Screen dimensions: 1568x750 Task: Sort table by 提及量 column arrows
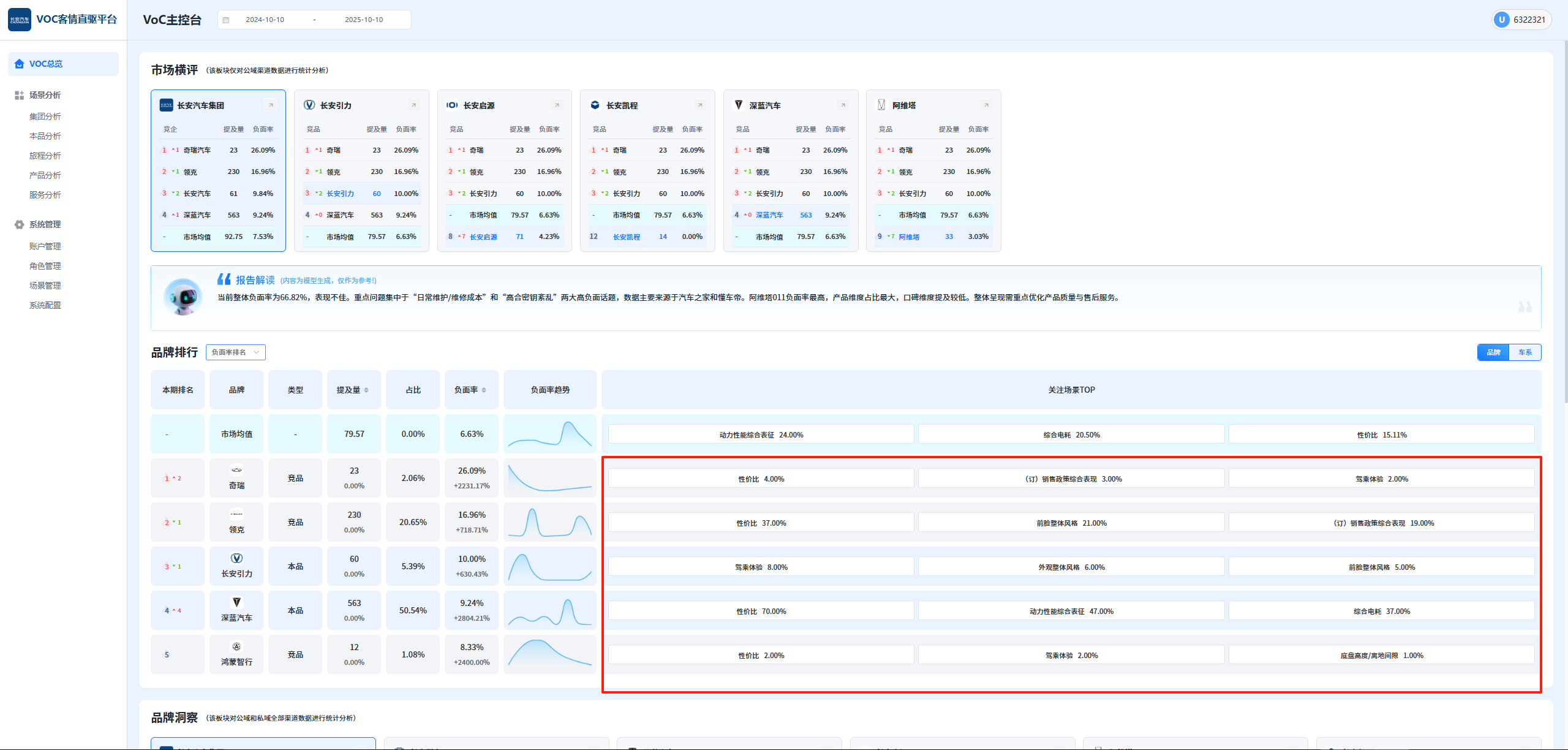click(x=366, y=390)
